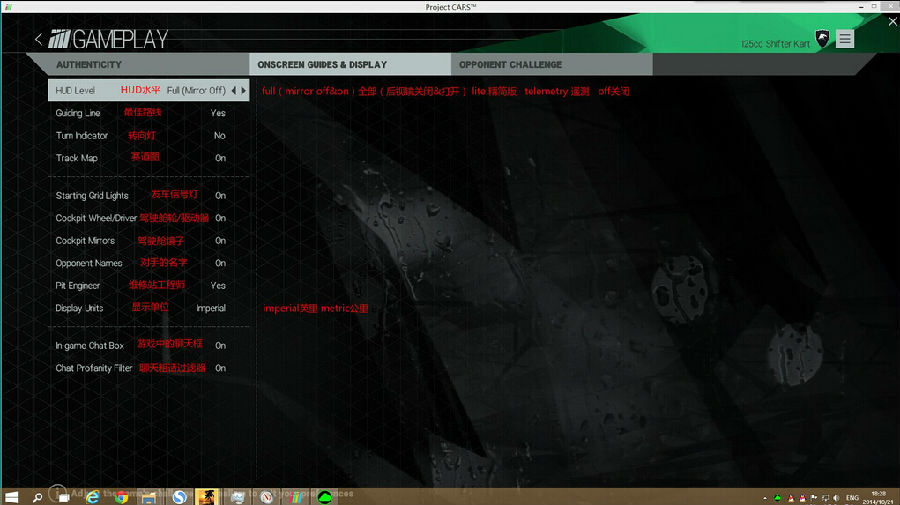Select the Pit Engineer label
Viewport: 900px width, 505px height.
pyautogui.click(x=77, y=285)
